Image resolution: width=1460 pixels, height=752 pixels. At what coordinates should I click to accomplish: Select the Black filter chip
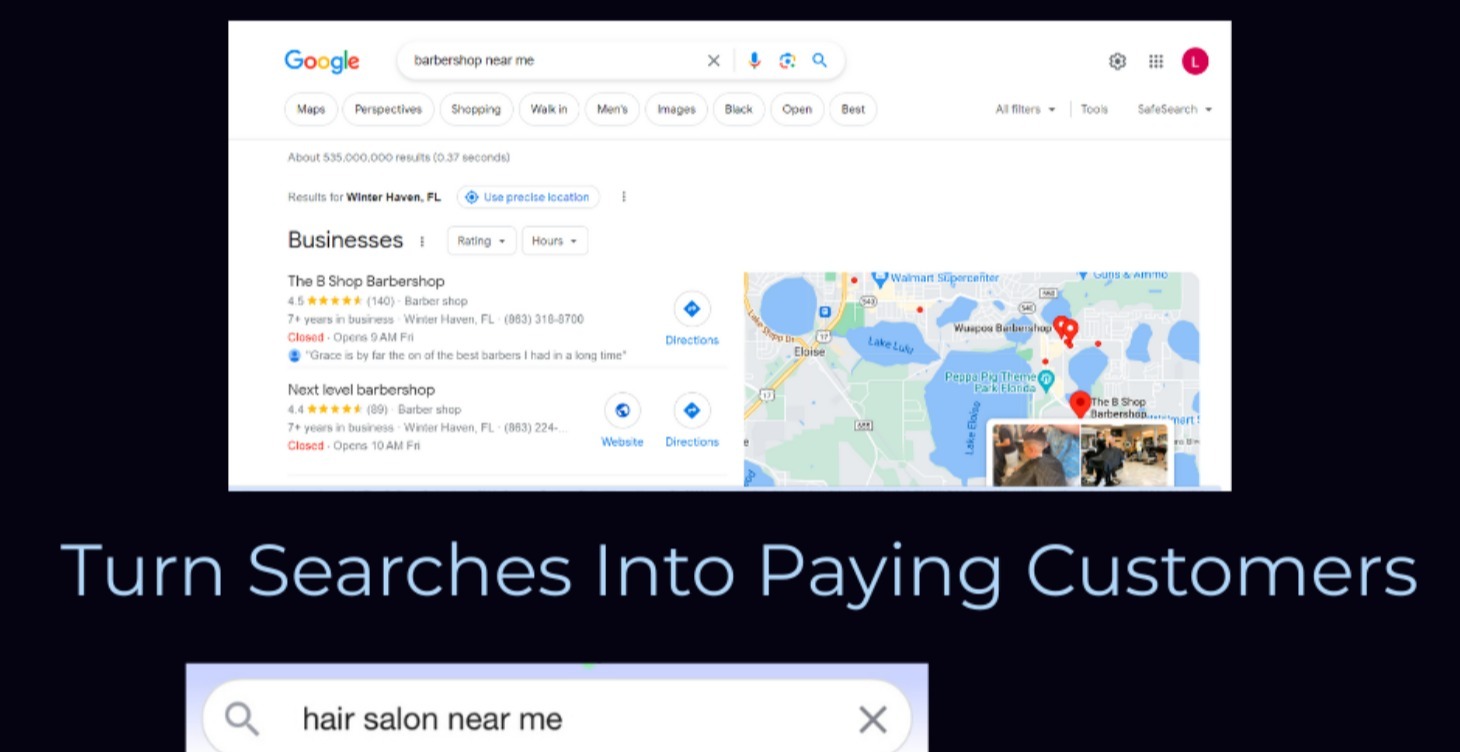pyautogui.click(x=739, y=109)
